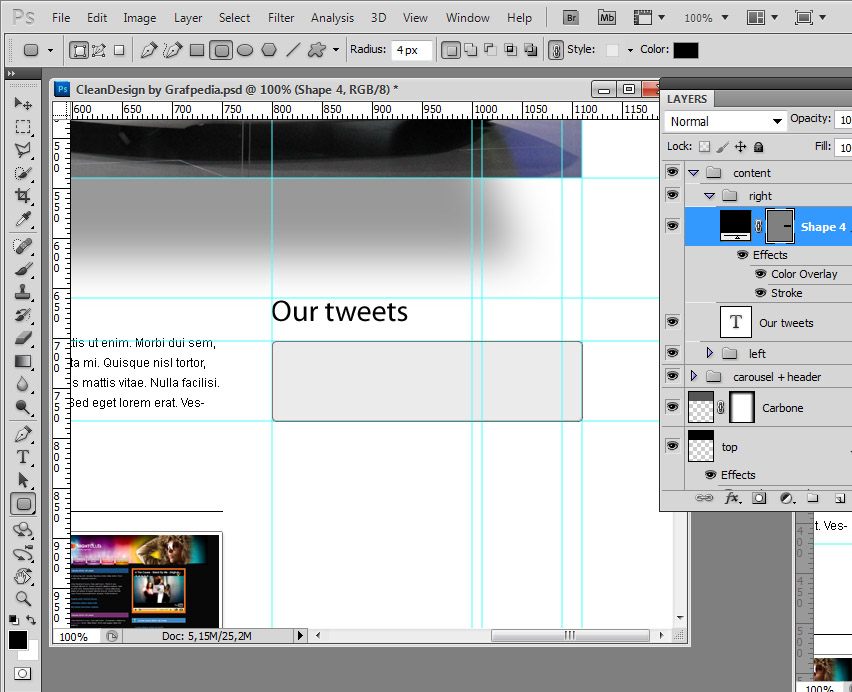
Task: Choose the Polygon shape option
Action: 269,51
